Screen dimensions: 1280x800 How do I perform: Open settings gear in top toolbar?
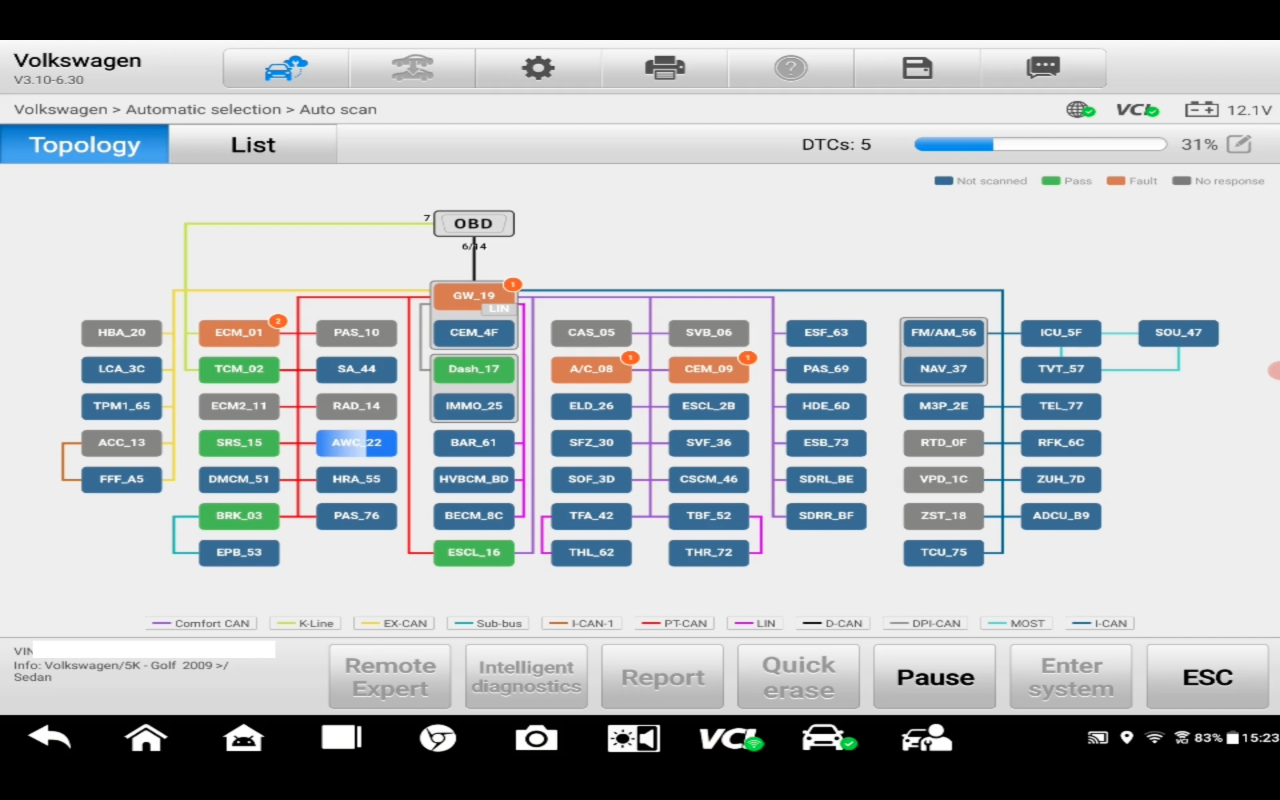tap(538, 68)
